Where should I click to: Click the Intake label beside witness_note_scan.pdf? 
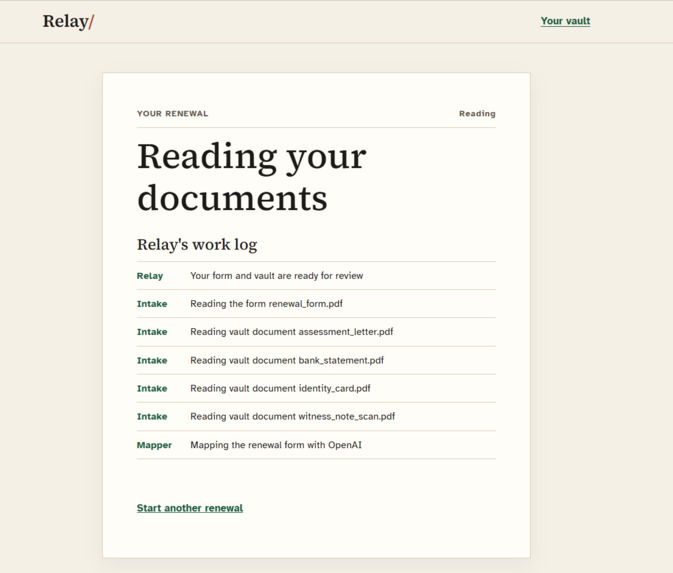pyautogui.click(x=152, y=416)
